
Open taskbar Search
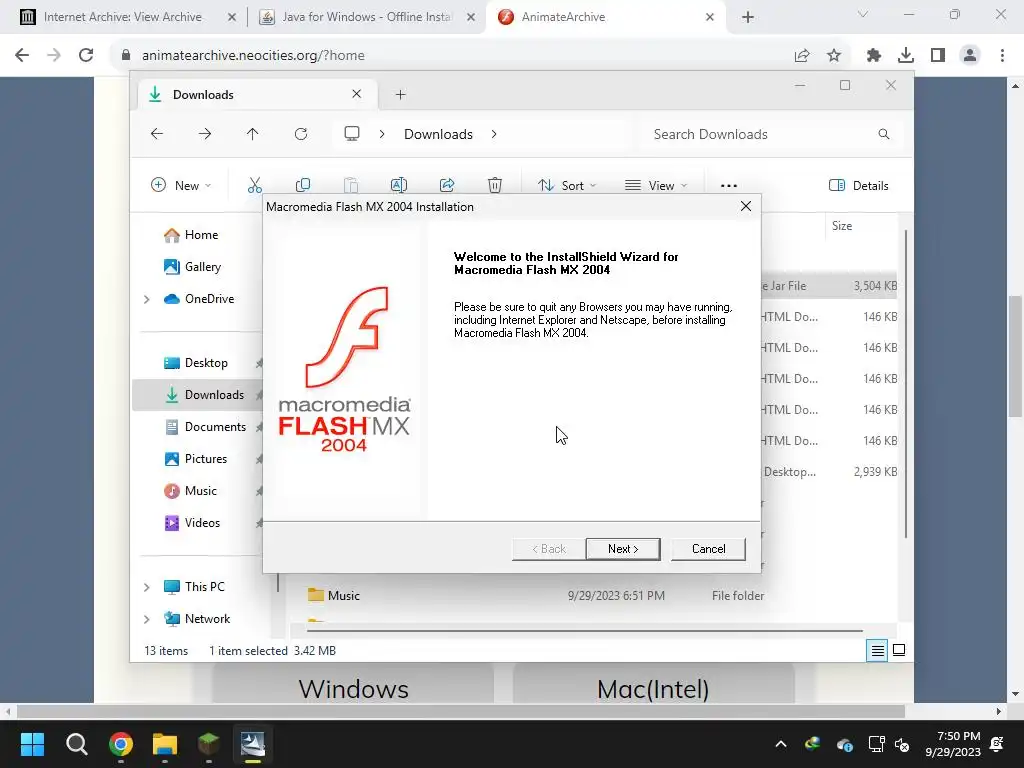(76, 744)
